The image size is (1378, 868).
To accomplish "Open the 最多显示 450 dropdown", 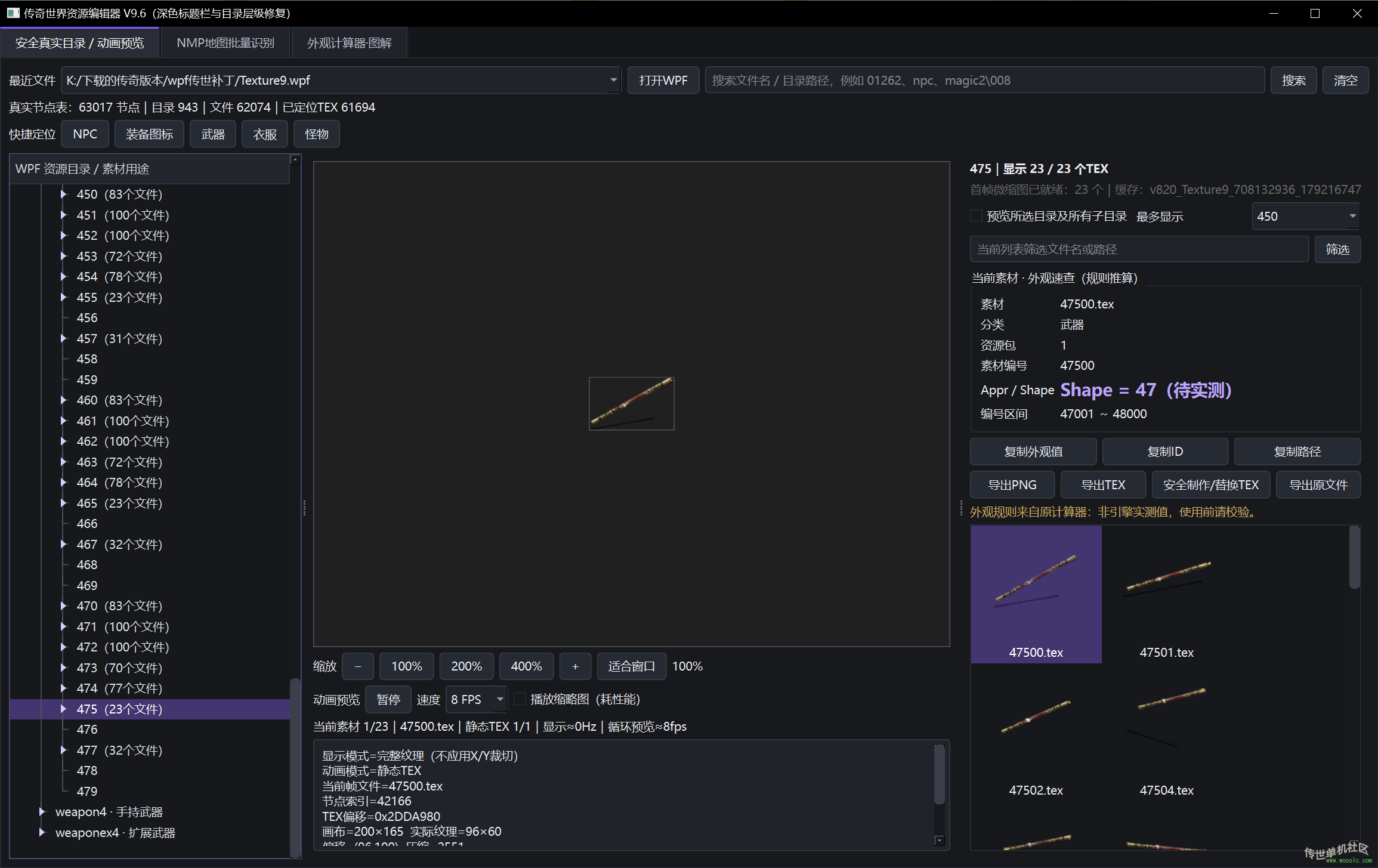I will [1305, 216].
